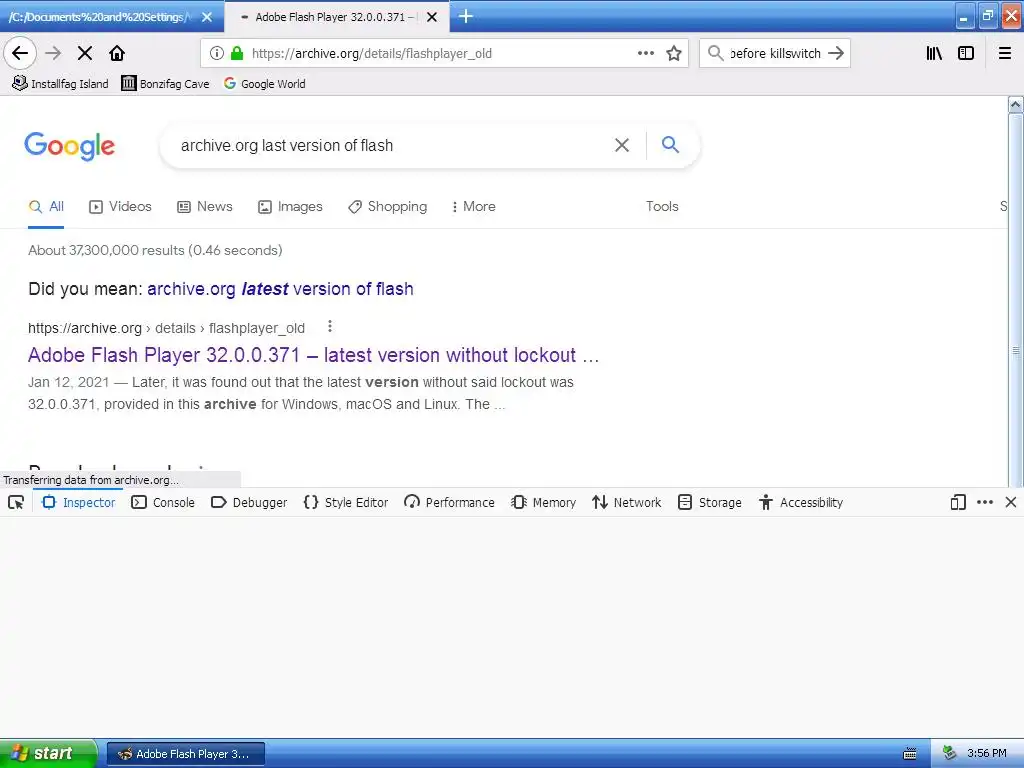Toggle Responsive Design Mode icon in DevTools
The image size is (1024, 768).
click(958, 502)
